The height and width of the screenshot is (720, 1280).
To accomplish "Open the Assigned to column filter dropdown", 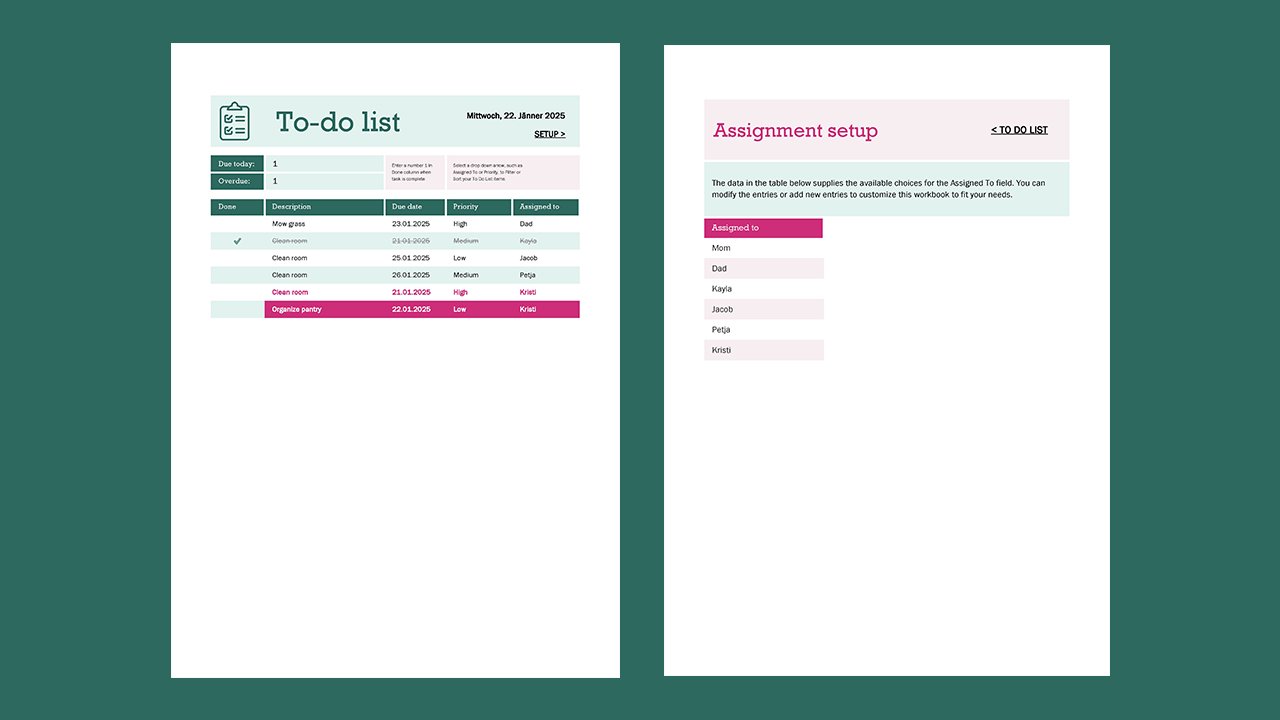I will point(545,207).
